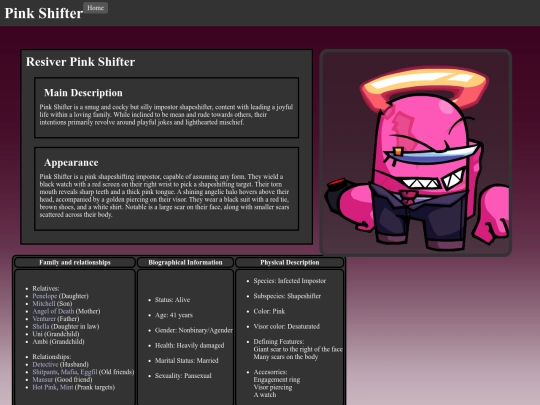Screen dimensions: 540x405
Task: Select the Physical Description header
Action: pos(290,262)
